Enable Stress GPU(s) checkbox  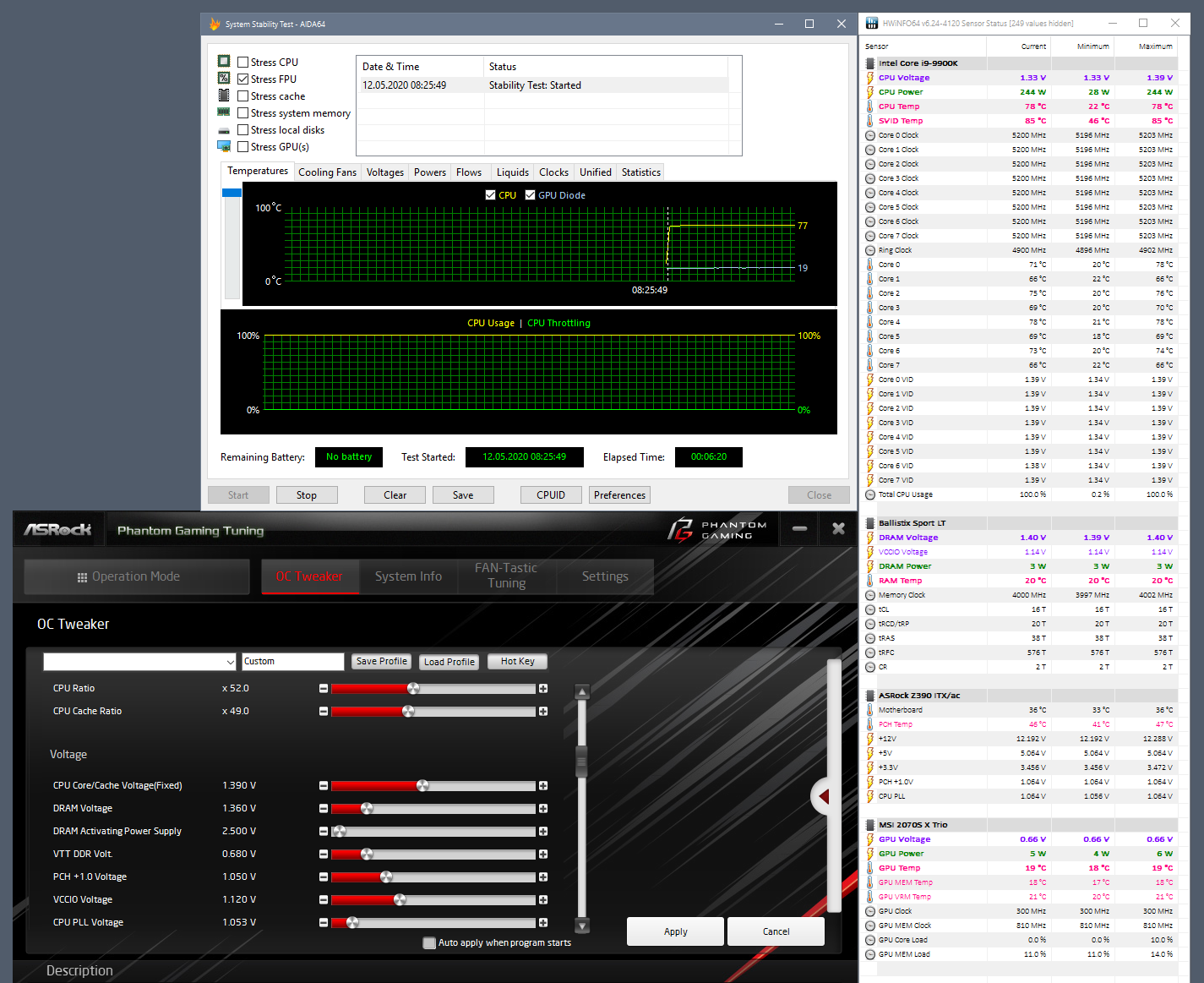point(243,147)
